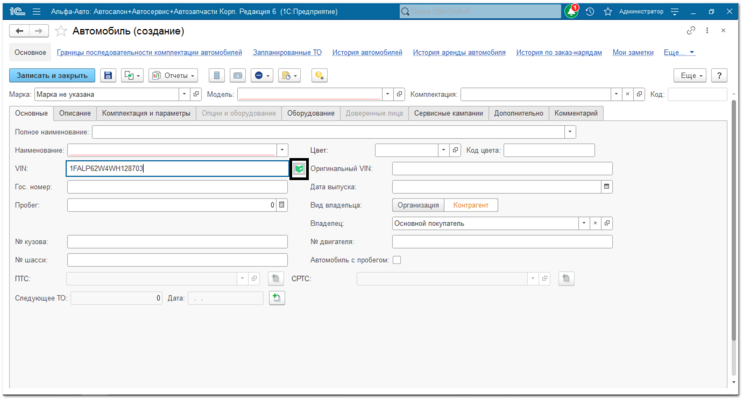
Task: Click the Гос. номер input field
Action: 177,187
